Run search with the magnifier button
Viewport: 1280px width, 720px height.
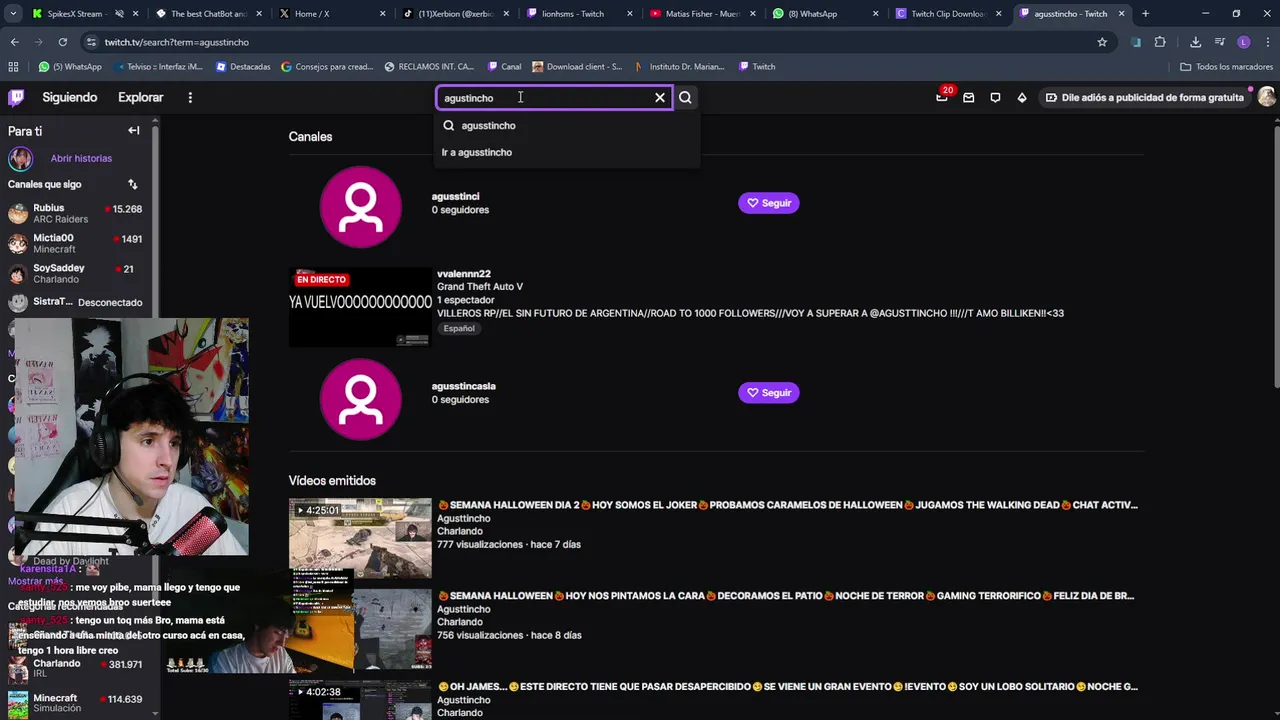point(685,97)
